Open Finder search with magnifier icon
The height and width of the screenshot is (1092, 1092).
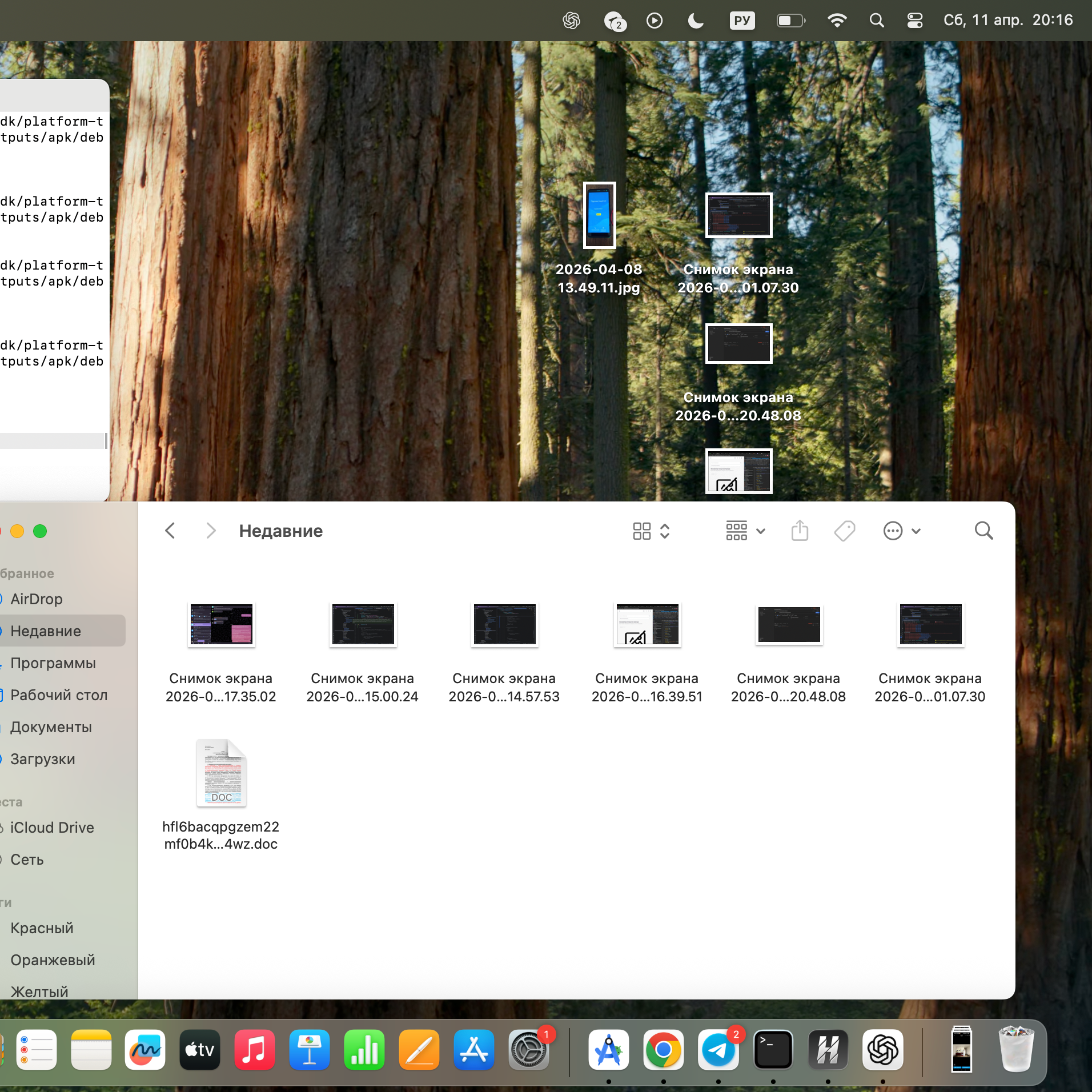[x=983, y=531]
